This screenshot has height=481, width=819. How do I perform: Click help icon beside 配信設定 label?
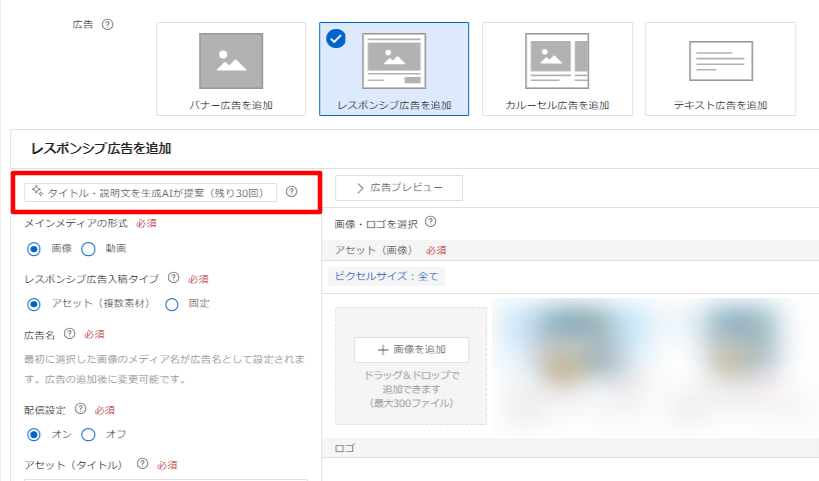pos(80,409)
